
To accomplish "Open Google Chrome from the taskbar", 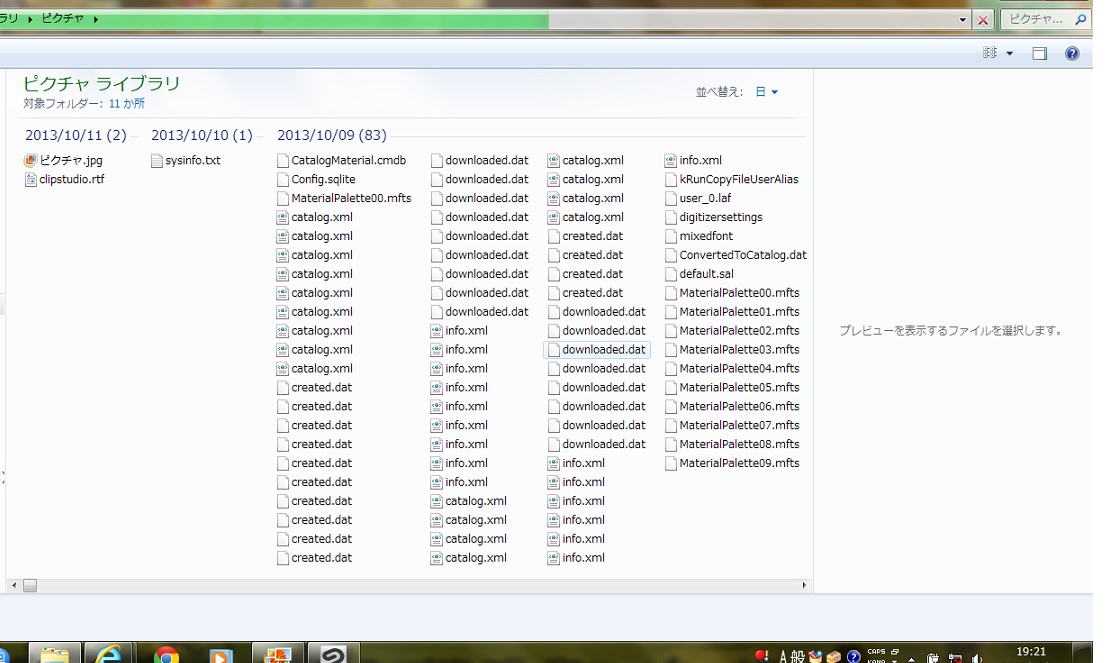I will pos(166,654).
